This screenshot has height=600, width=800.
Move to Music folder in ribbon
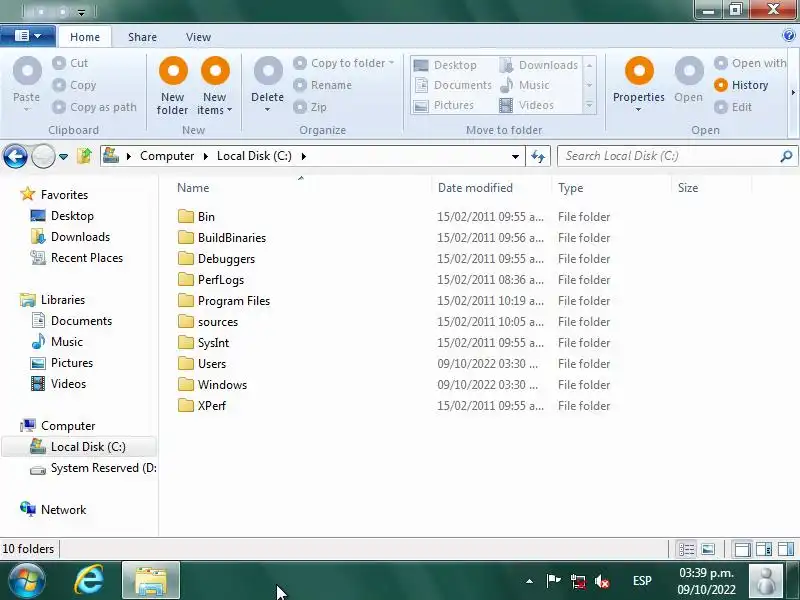pos(524,85)
